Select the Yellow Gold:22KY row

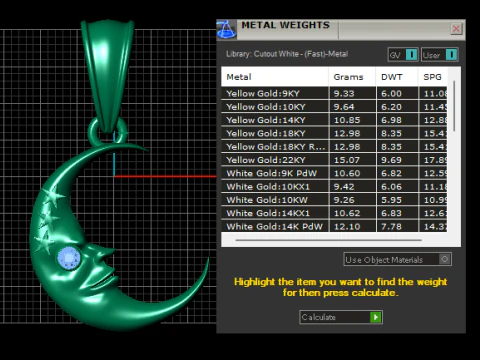click(334, 160)
